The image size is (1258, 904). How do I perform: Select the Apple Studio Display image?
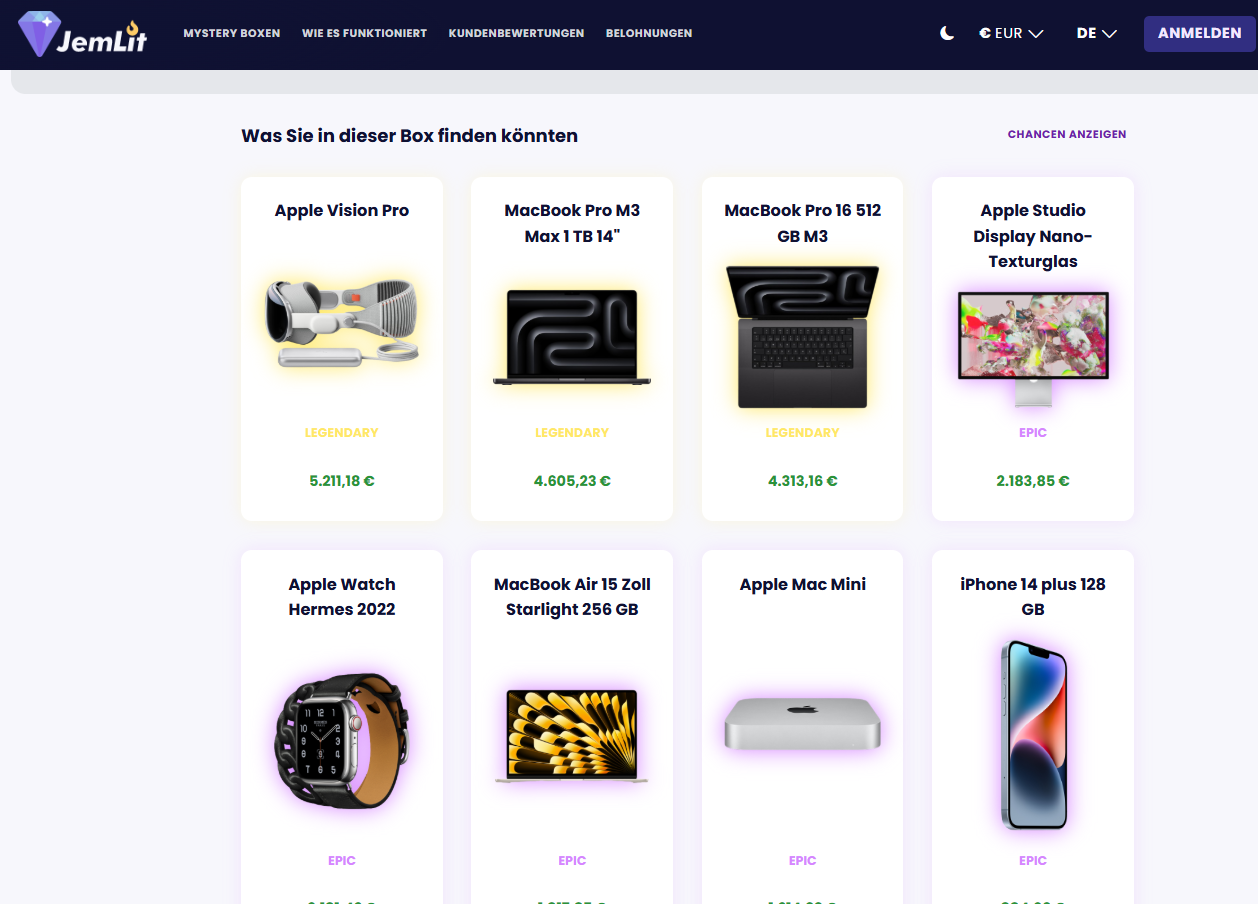[x=1033, y=348]
